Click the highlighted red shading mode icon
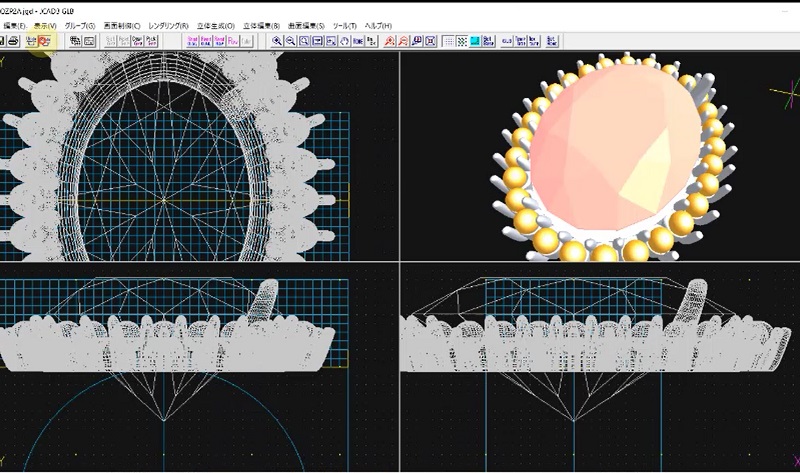 46,41
